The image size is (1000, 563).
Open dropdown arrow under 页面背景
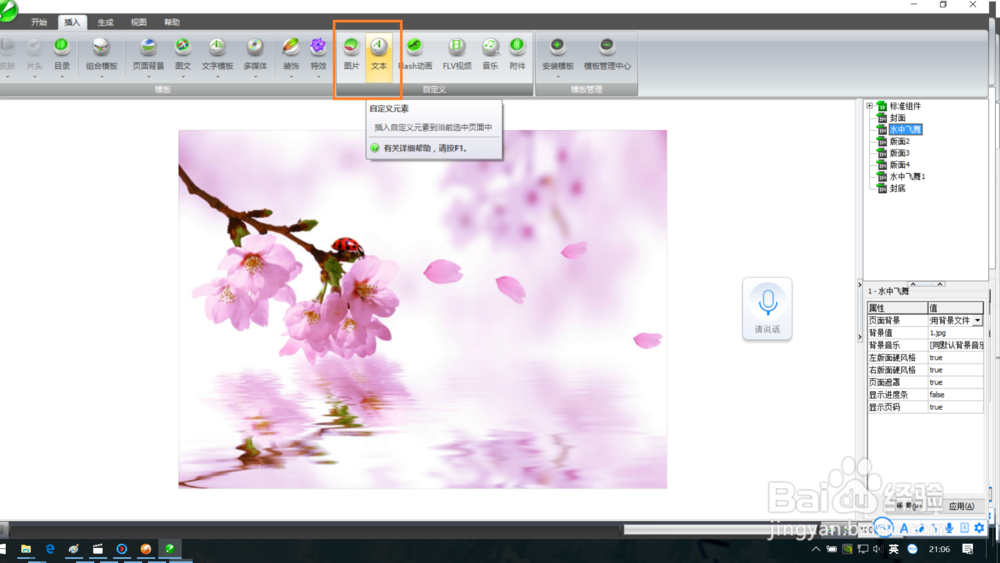[148, 77]
